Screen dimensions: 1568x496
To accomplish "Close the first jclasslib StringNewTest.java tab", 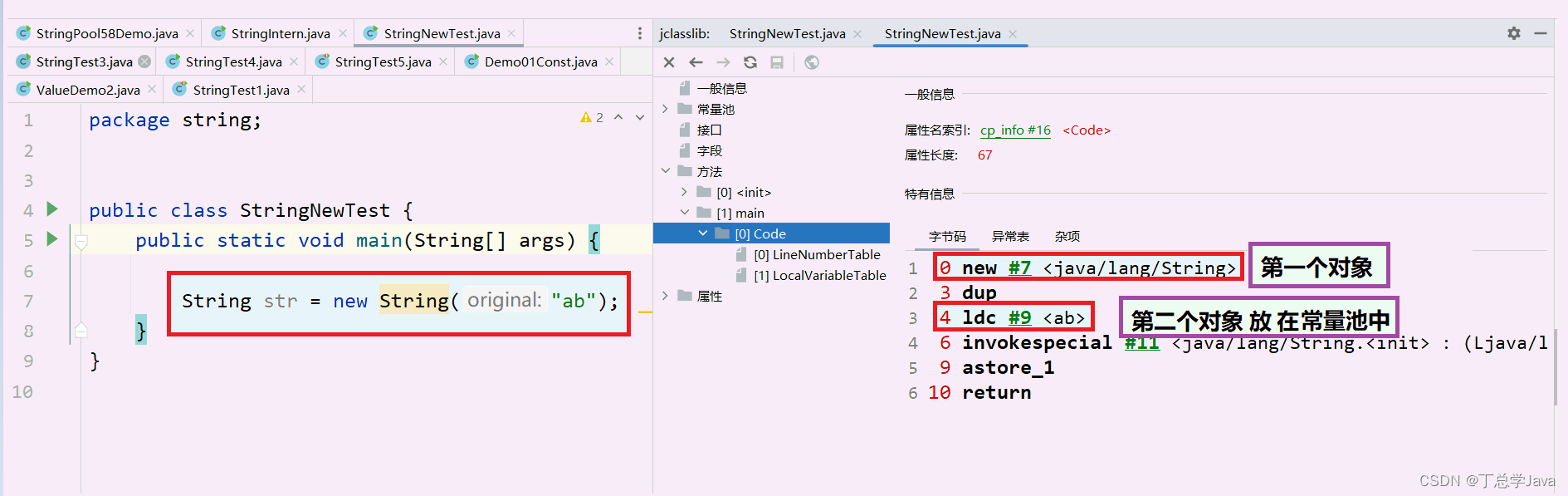I will pyautogui.click(x=857, y=33).
